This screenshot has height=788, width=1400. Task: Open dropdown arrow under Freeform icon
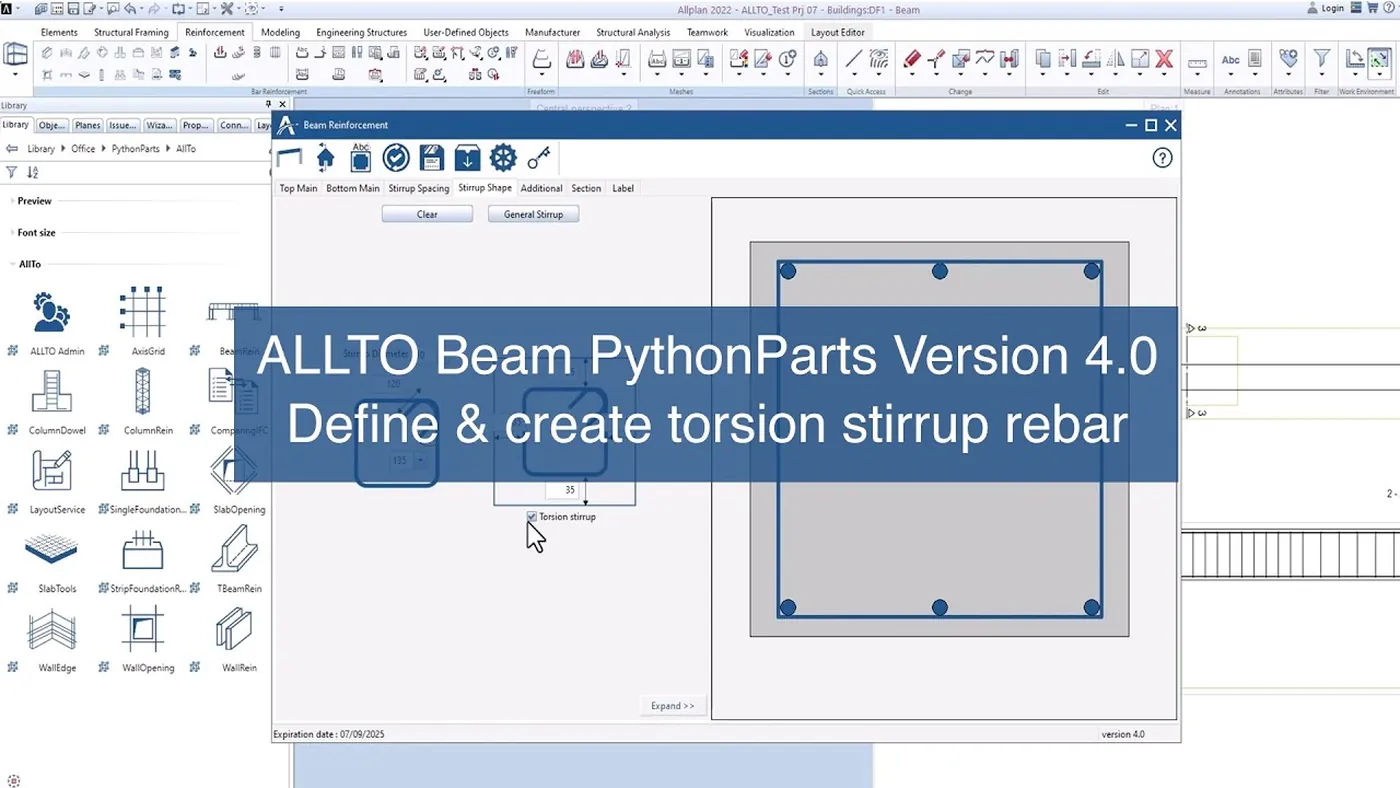[x=541, y=75]
